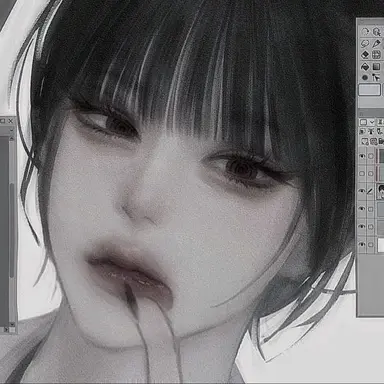This screenshot has height=384, width=384.
Task: Hide the portrait thumbnail layer's eye
Action: tap(362, 191)
